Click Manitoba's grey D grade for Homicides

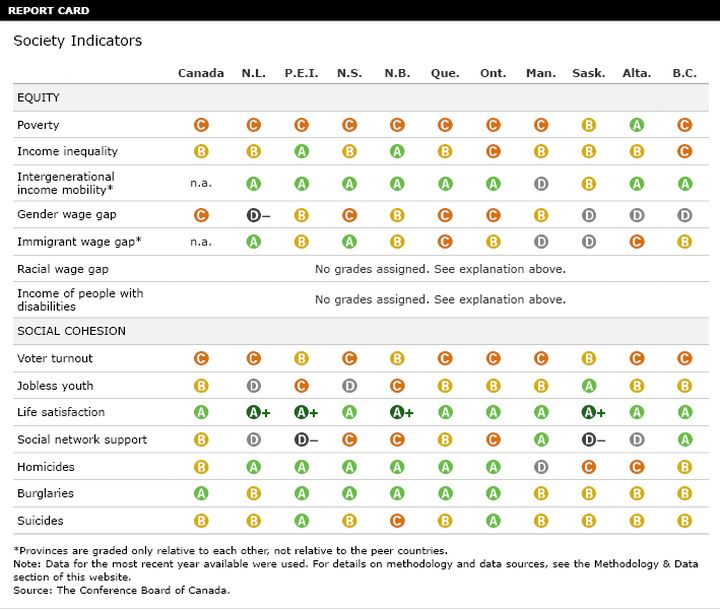coord(541,467)
